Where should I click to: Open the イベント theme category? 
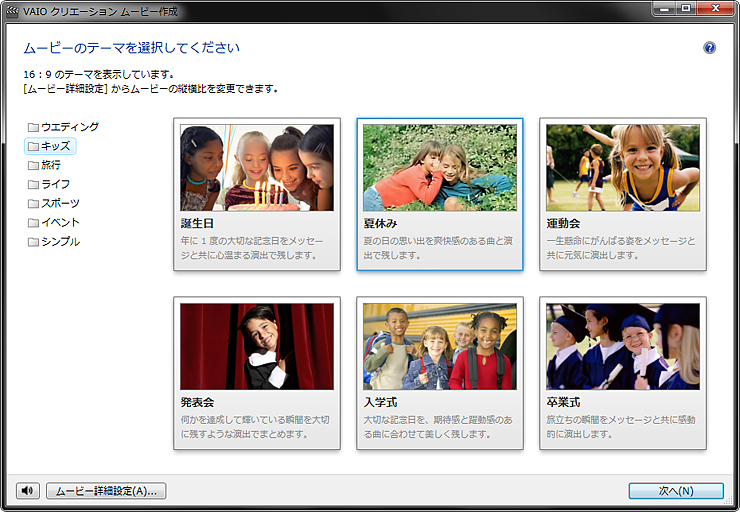[59, 222]
